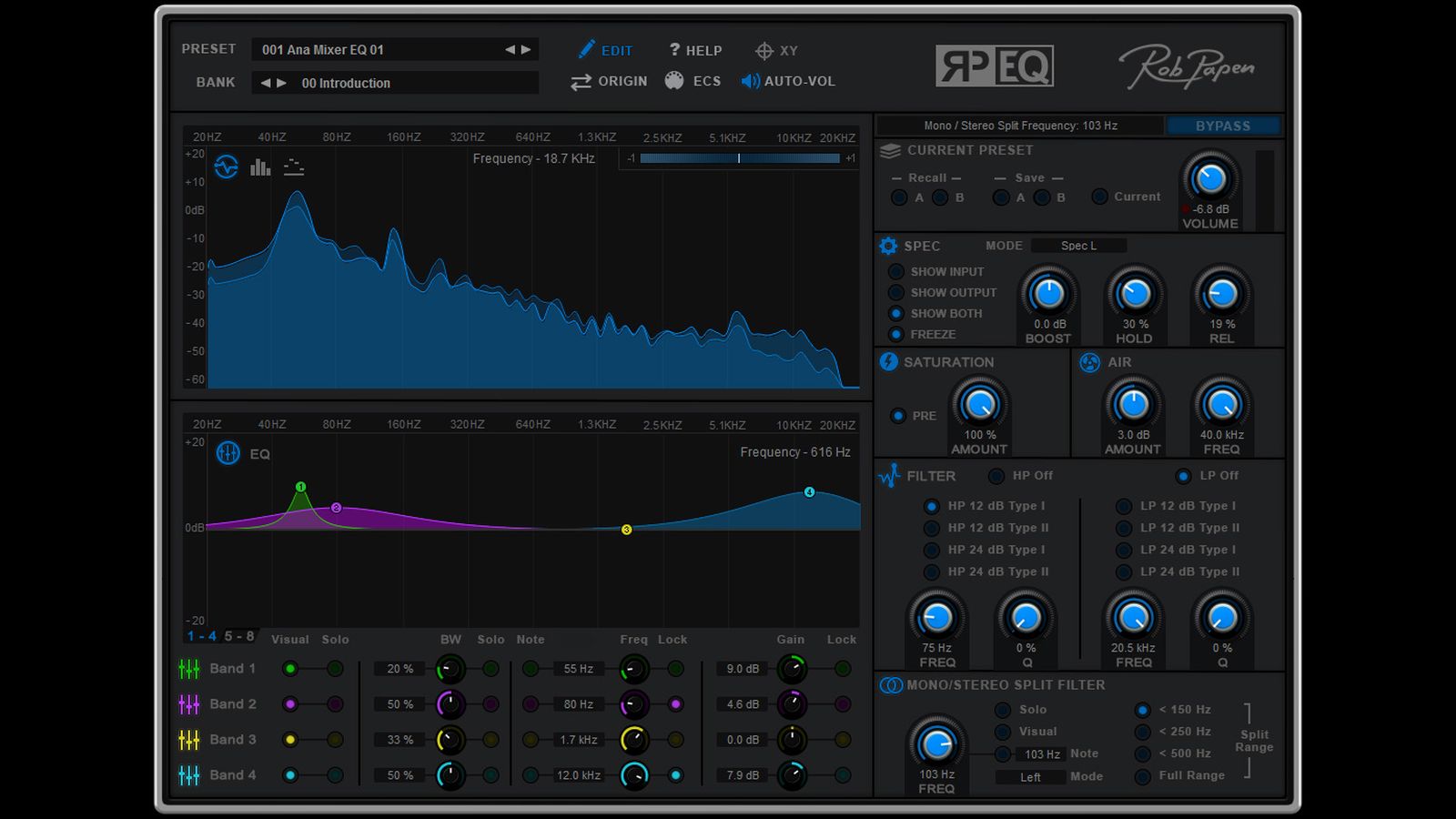Toggle the AIR section icon
This screenshot has width=1456, height=819.
point(1089,363)
